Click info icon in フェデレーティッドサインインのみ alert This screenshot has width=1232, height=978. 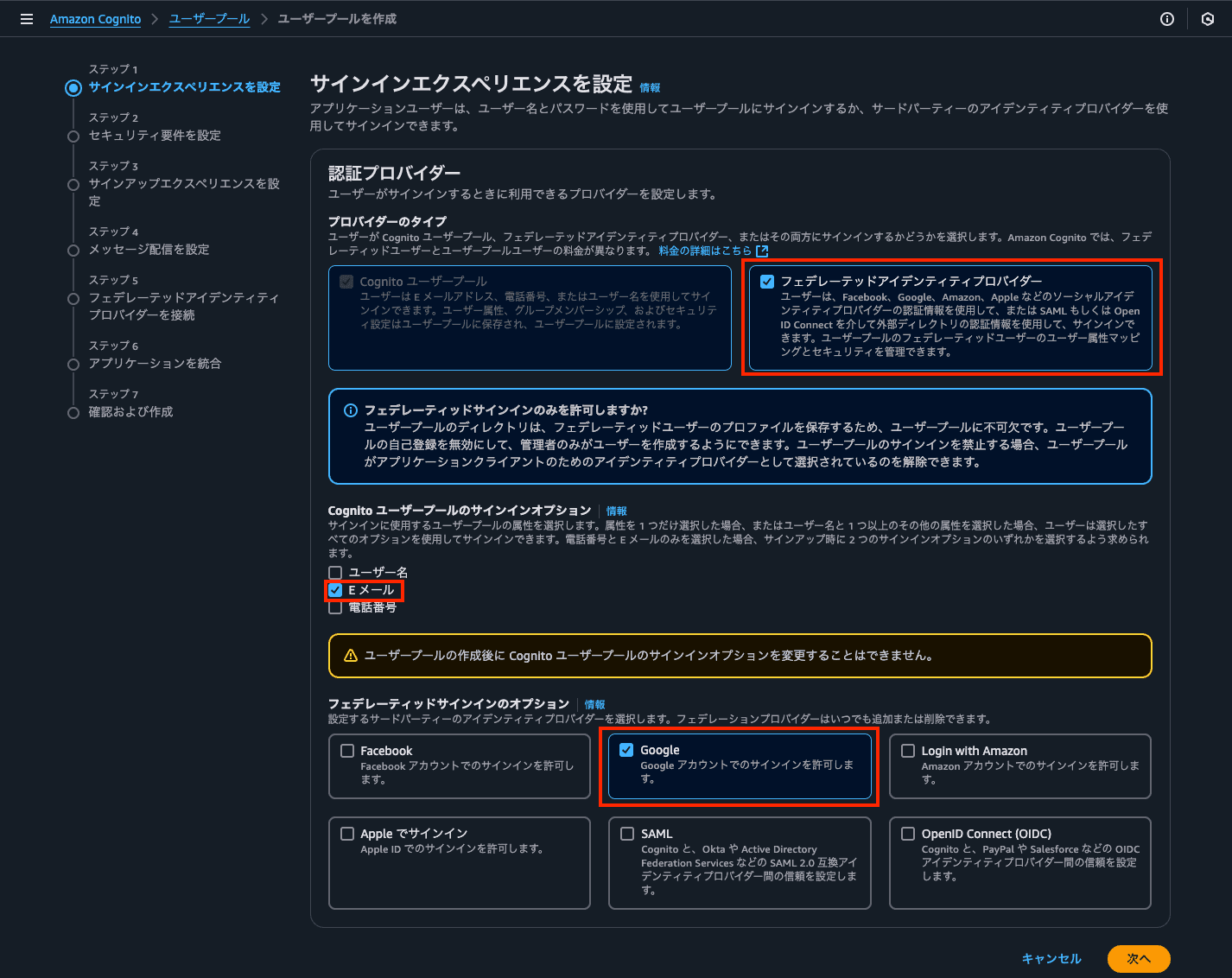tap(351, 410)
